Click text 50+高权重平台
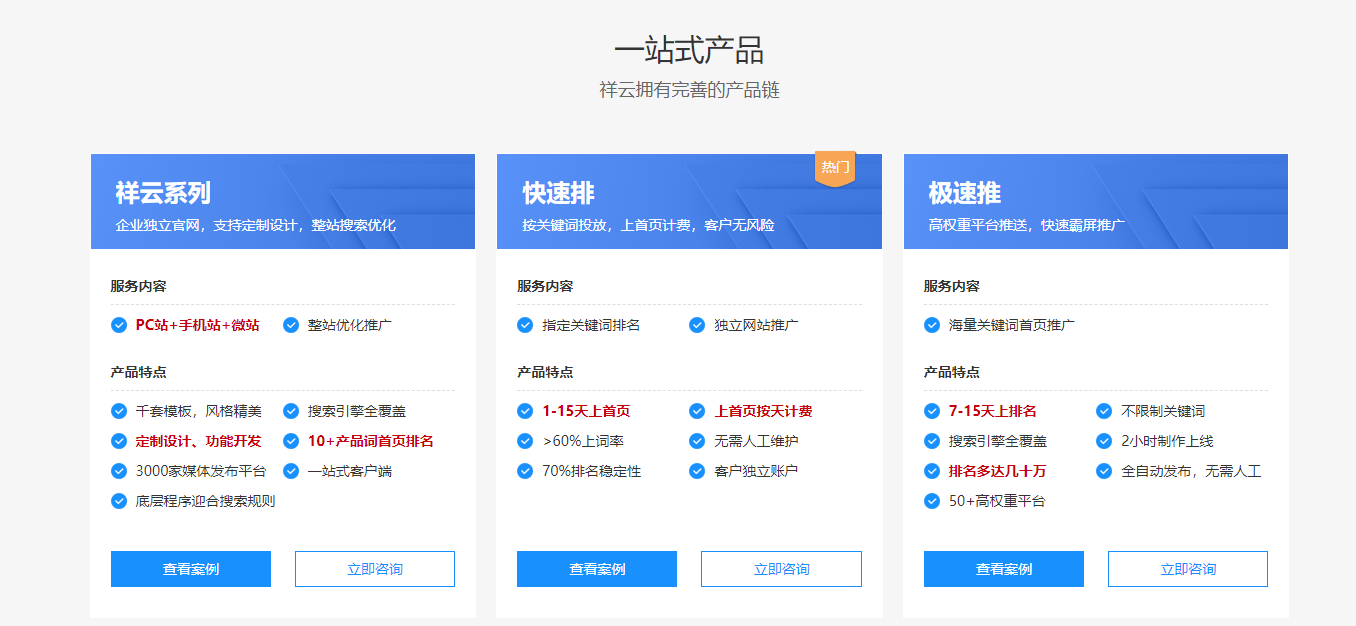This screenshot has width=1356, height=626. (x=997, y=501)
